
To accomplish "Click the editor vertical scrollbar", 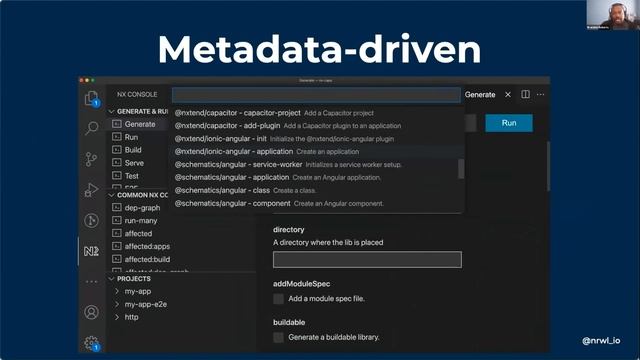I will tap(548, 166).
